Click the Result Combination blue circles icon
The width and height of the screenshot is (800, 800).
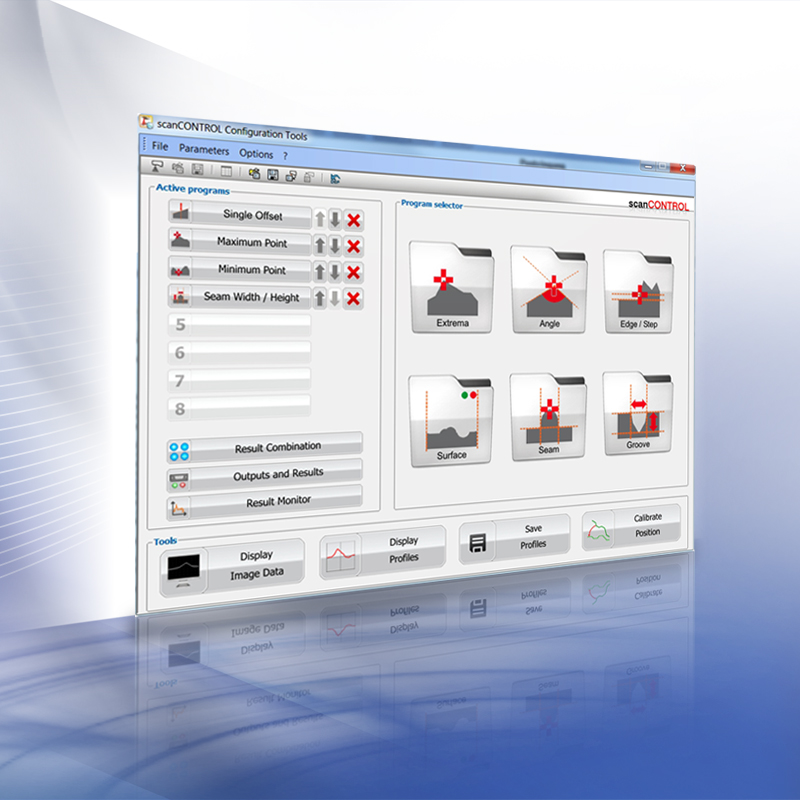pos(179,452)
